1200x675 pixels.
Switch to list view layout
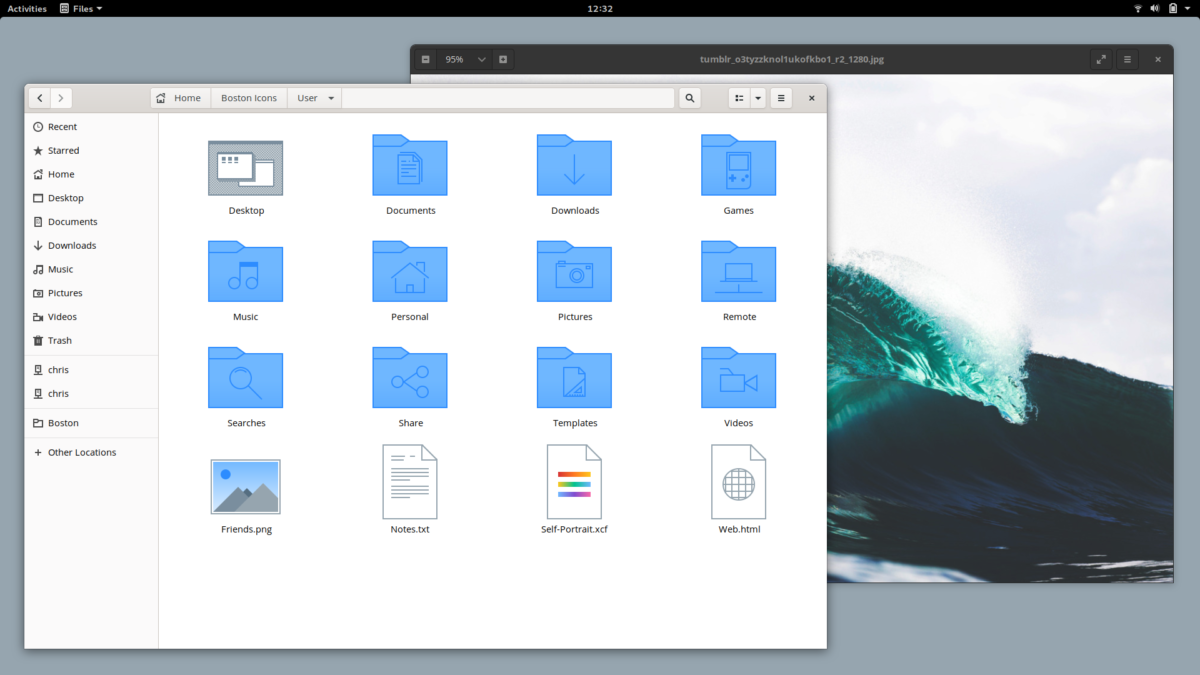[x=738, y=97]
